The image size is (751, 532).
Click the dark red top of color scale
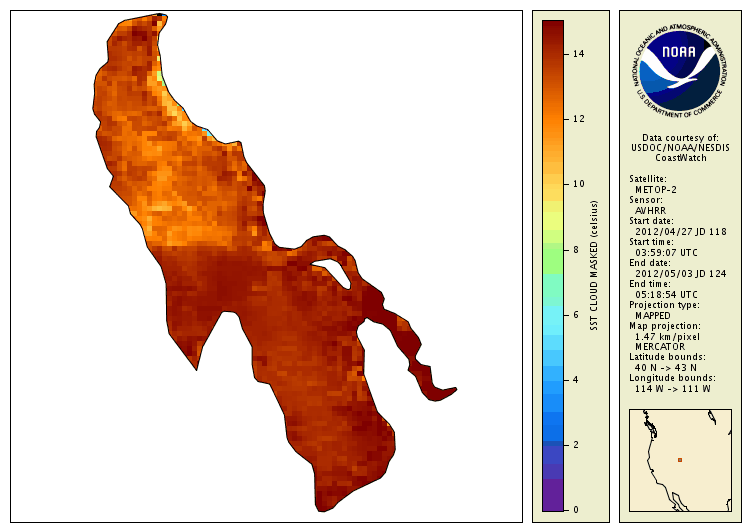coord(553,26)
